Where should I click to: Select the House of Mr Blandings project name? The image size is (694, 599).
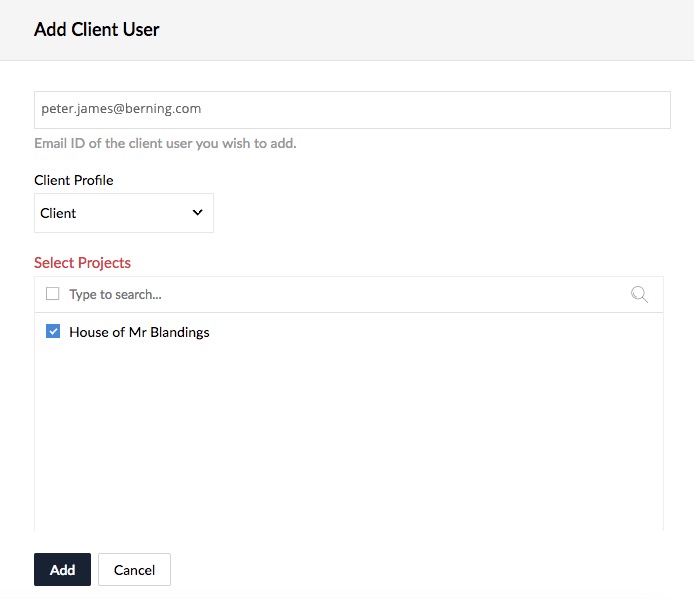pos(139,332)
